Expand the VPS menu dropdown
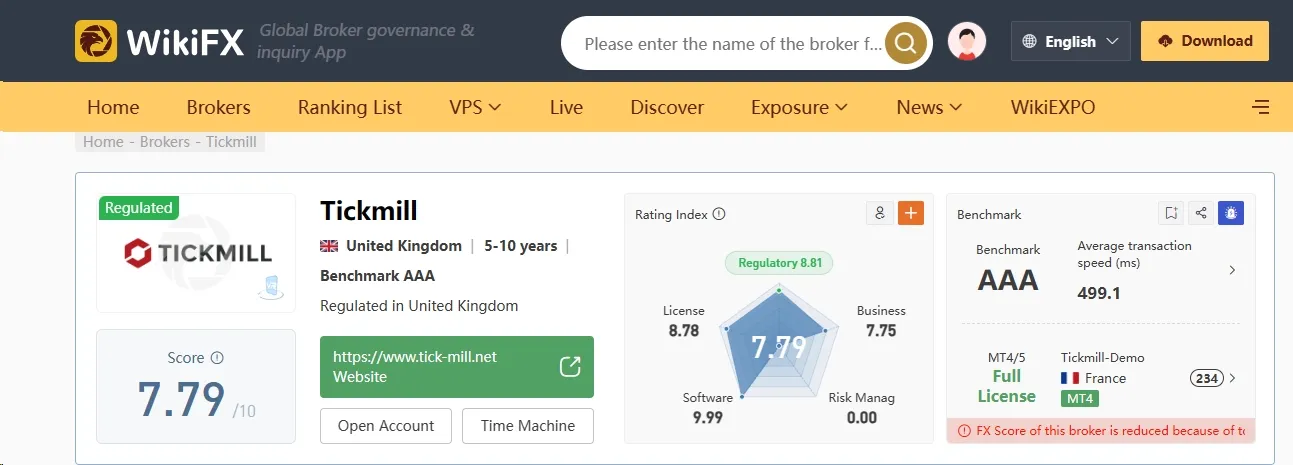The height and width of the screenshot is (465, 1293). tap(475, 107)
